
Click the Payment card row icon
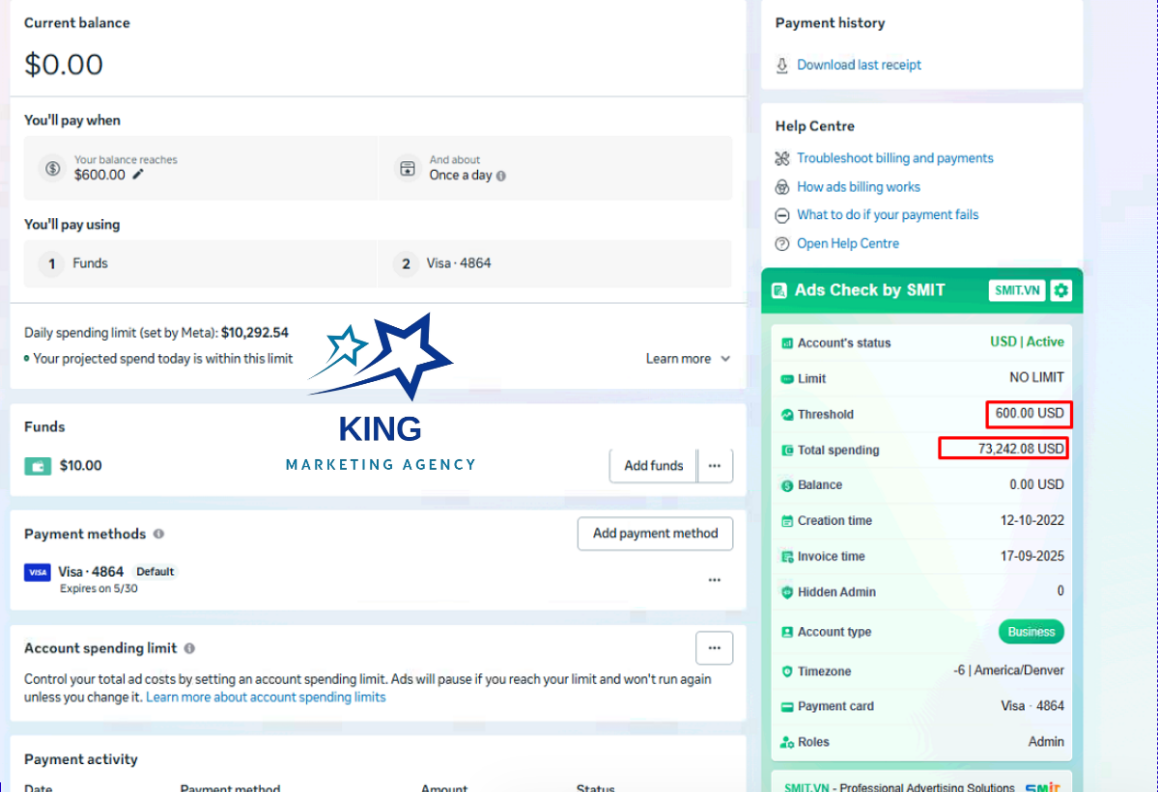787,707
